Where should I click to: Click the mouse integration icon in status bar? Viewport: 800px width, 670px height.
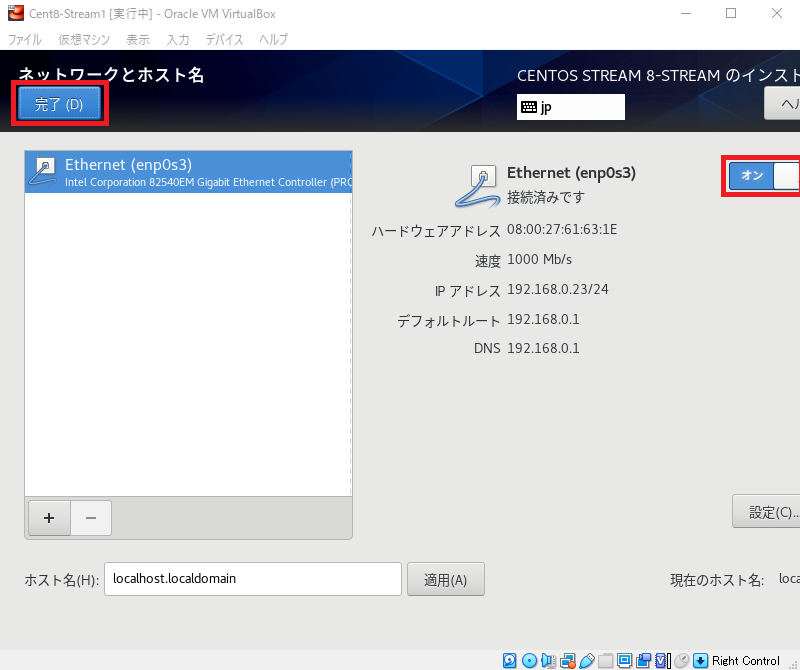click(682, 660)
